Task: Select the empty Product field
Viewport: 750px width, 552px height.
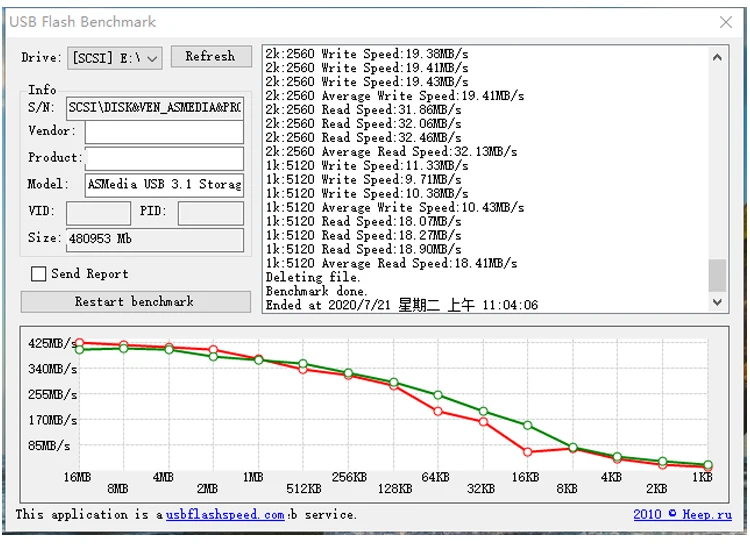Action: (164, 158)
